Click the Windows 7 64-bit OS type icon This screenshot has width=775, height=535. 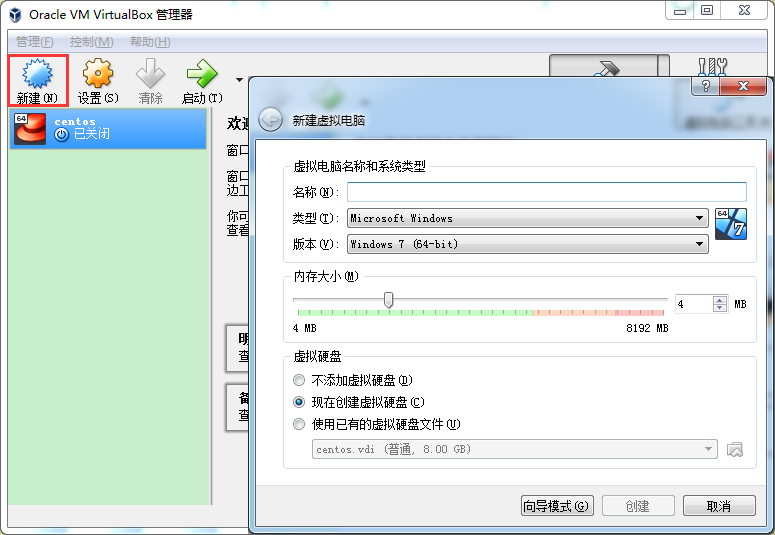[731, 223]
